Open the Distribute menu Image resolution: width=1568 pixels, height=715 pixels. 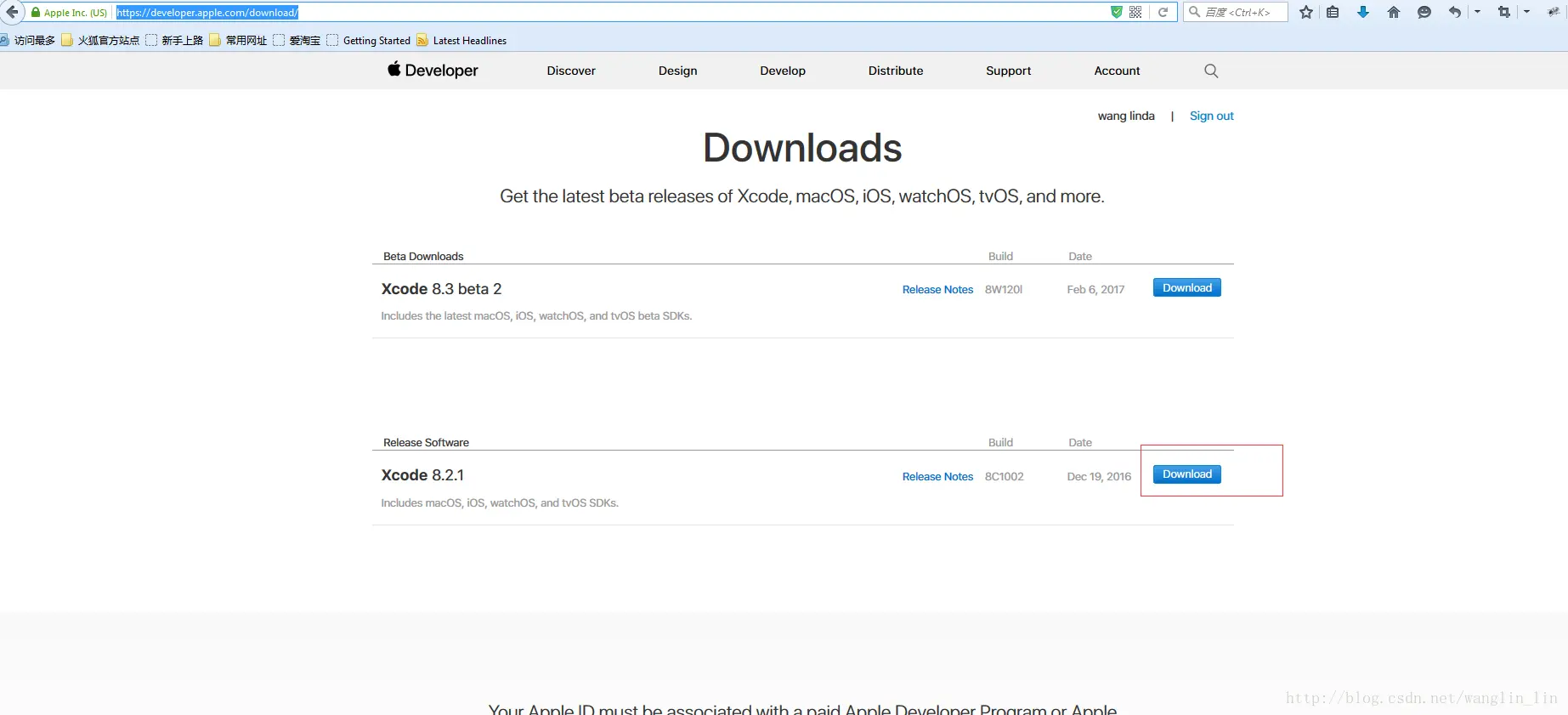tap(896, 71)
